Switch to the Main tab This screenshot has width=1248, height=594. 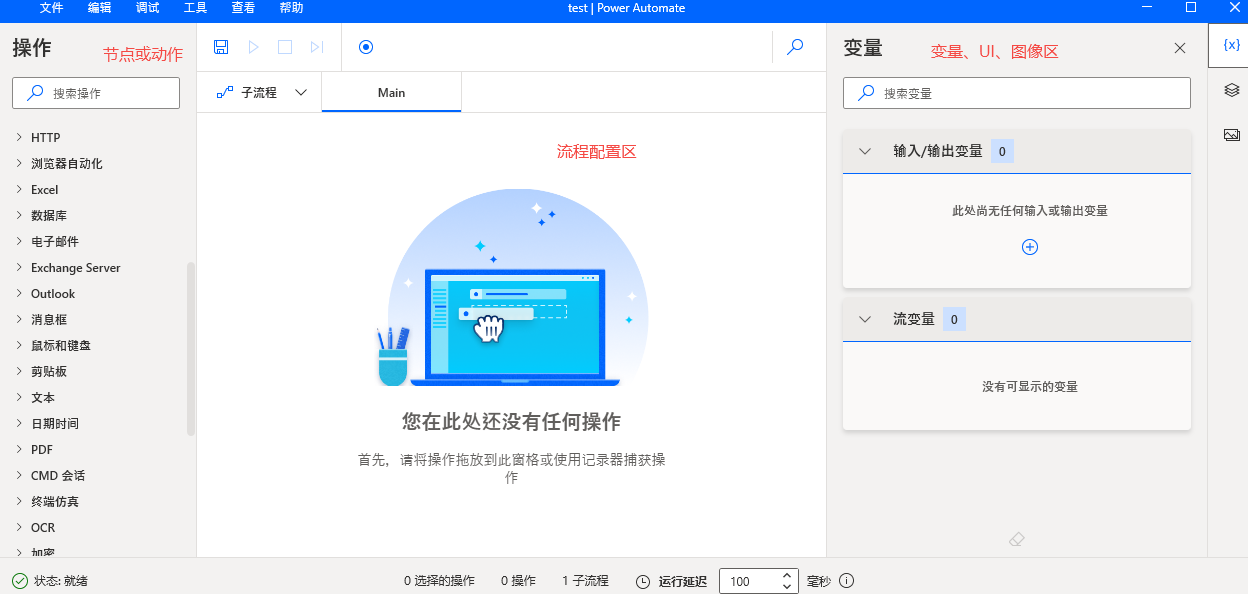(x=391, y=92)
